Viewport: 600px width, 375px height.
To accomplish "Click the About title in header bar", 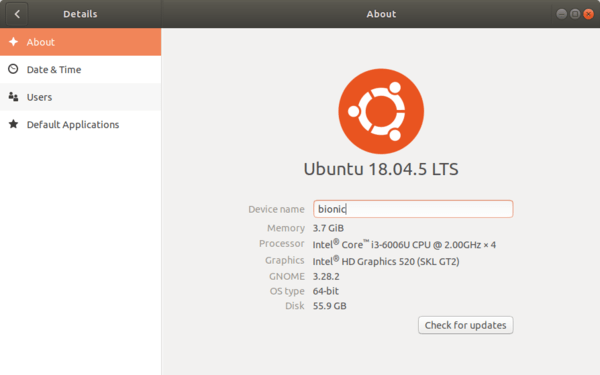I will point(381,14).
